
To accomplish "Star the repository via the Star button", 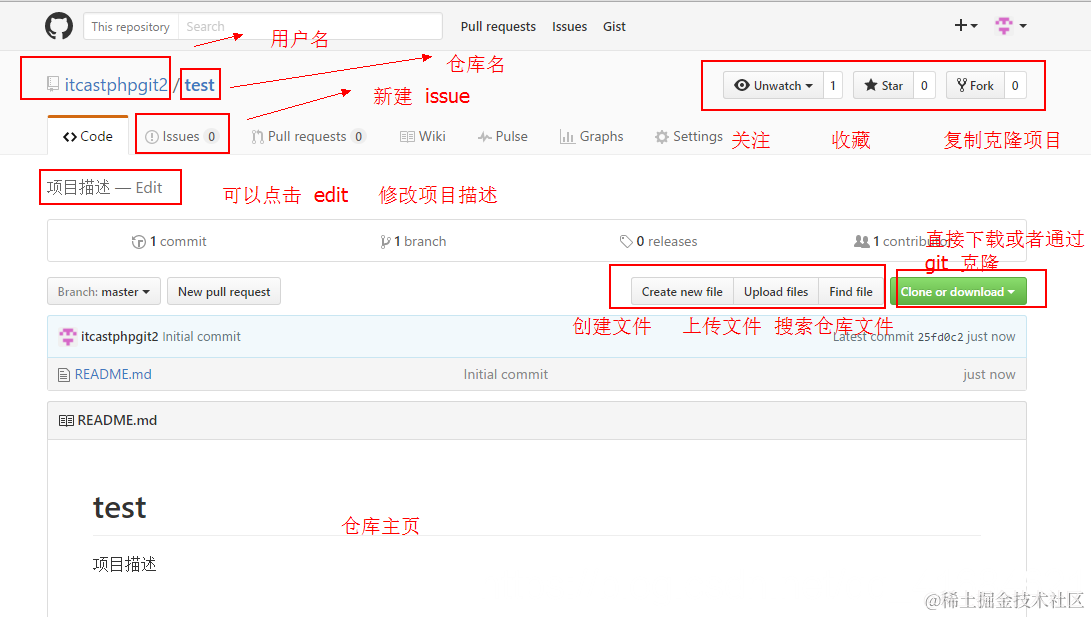I will [x=884, y=86].
